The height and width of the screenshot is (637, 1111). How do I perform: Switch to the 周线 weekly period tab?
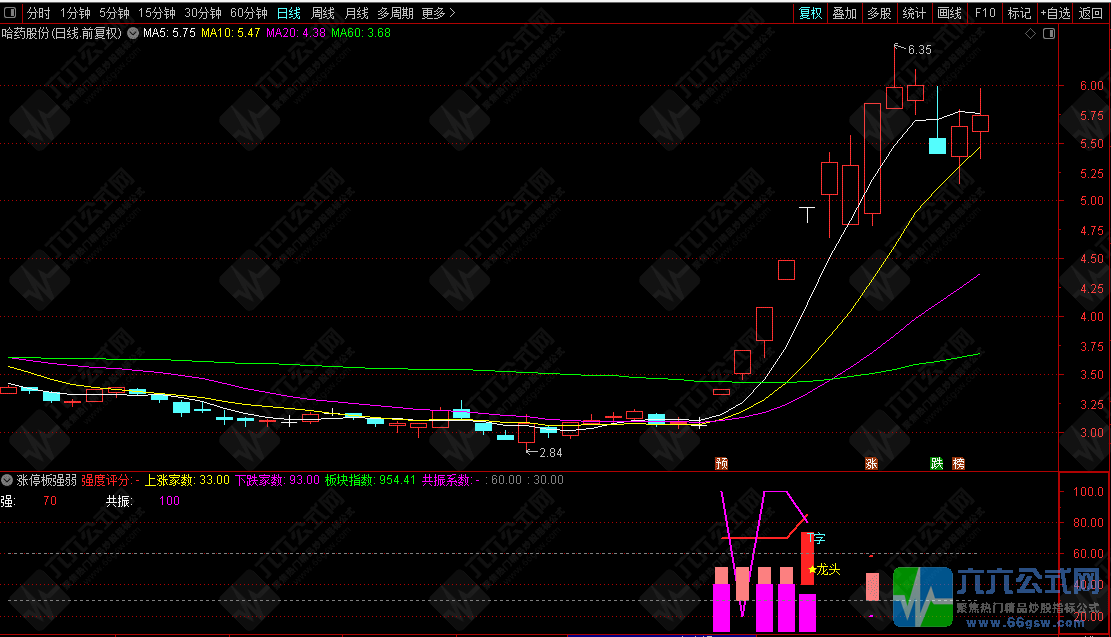coord(322,13)
